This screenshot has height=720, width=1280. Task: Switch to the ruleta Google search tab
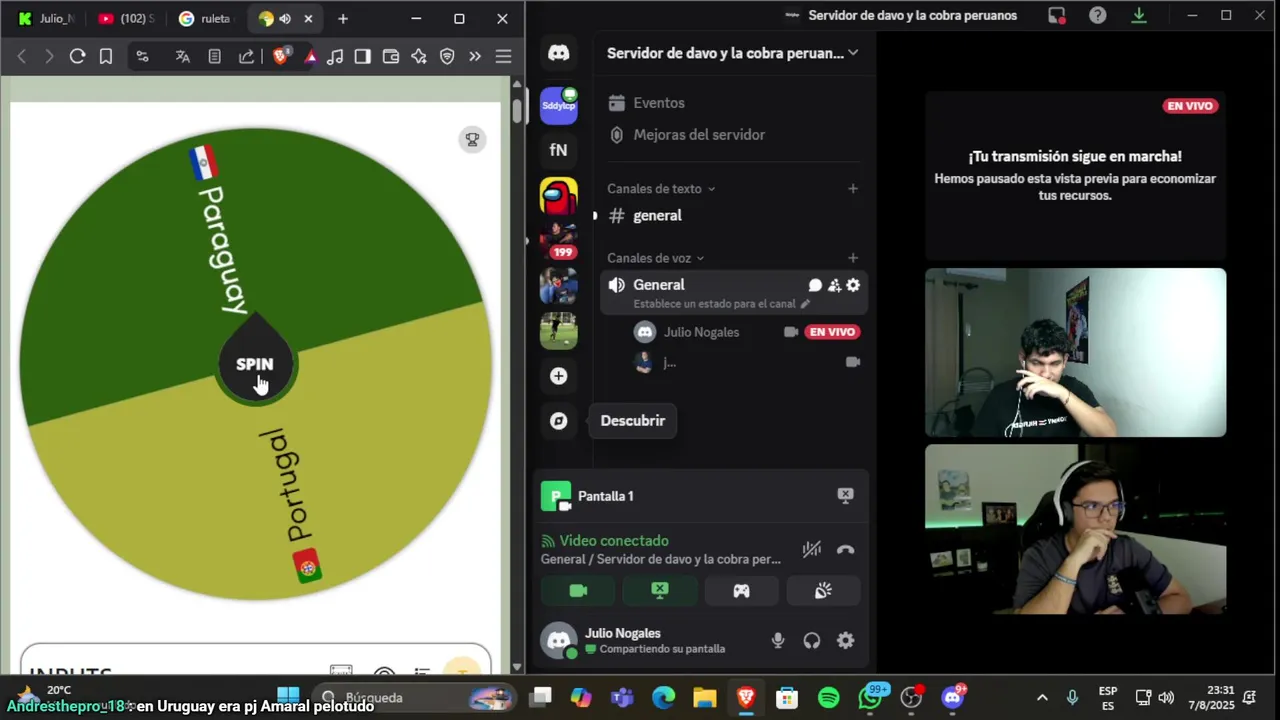point(205,18)
